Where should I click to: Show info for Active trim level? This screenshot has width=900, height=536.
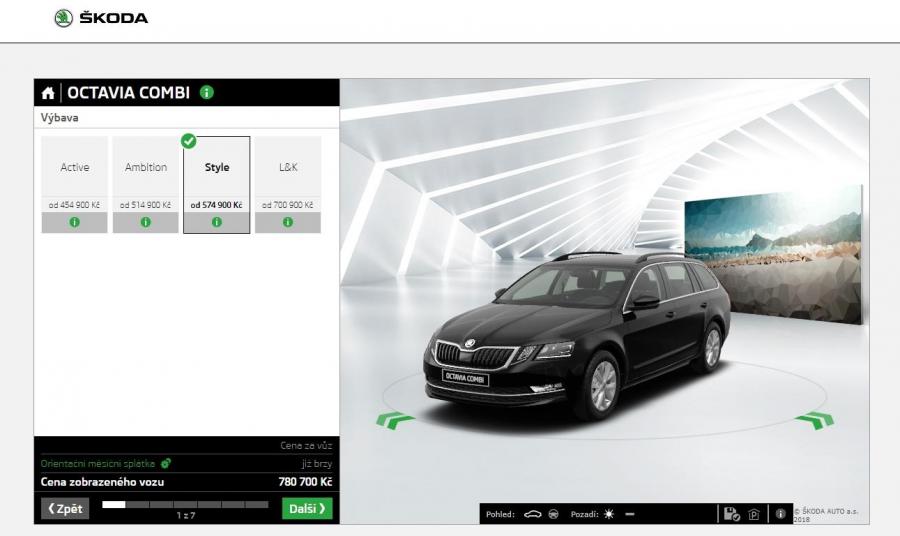point(75,222)
